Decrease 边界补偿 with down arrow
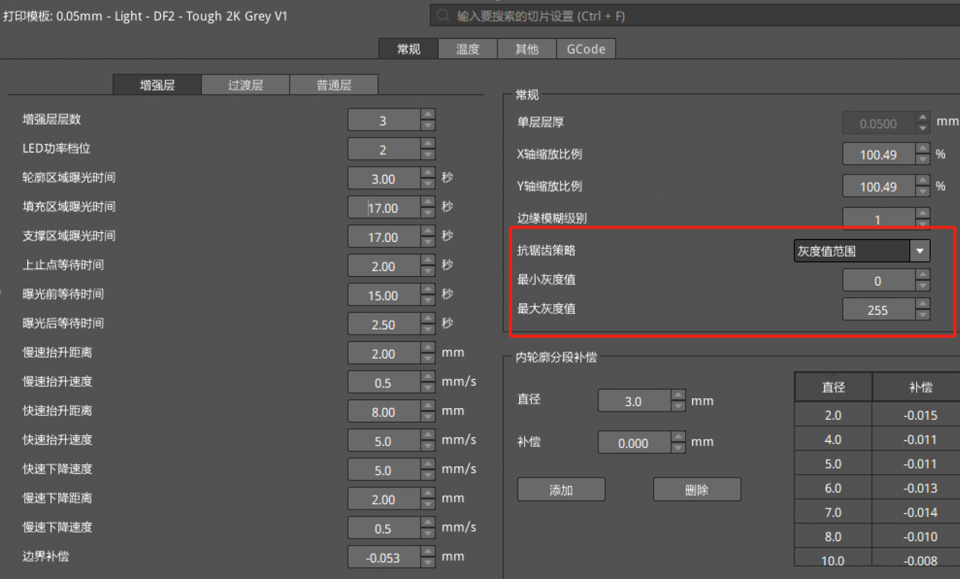 428,563
